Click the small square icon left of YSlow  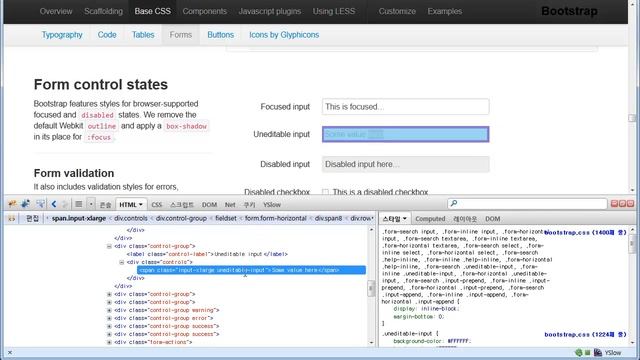[x=587, y=352]
